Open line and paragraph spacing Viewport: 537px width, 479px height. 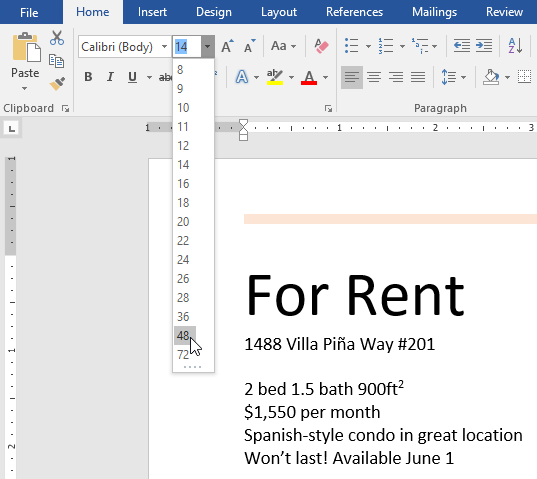click(449, 77)
